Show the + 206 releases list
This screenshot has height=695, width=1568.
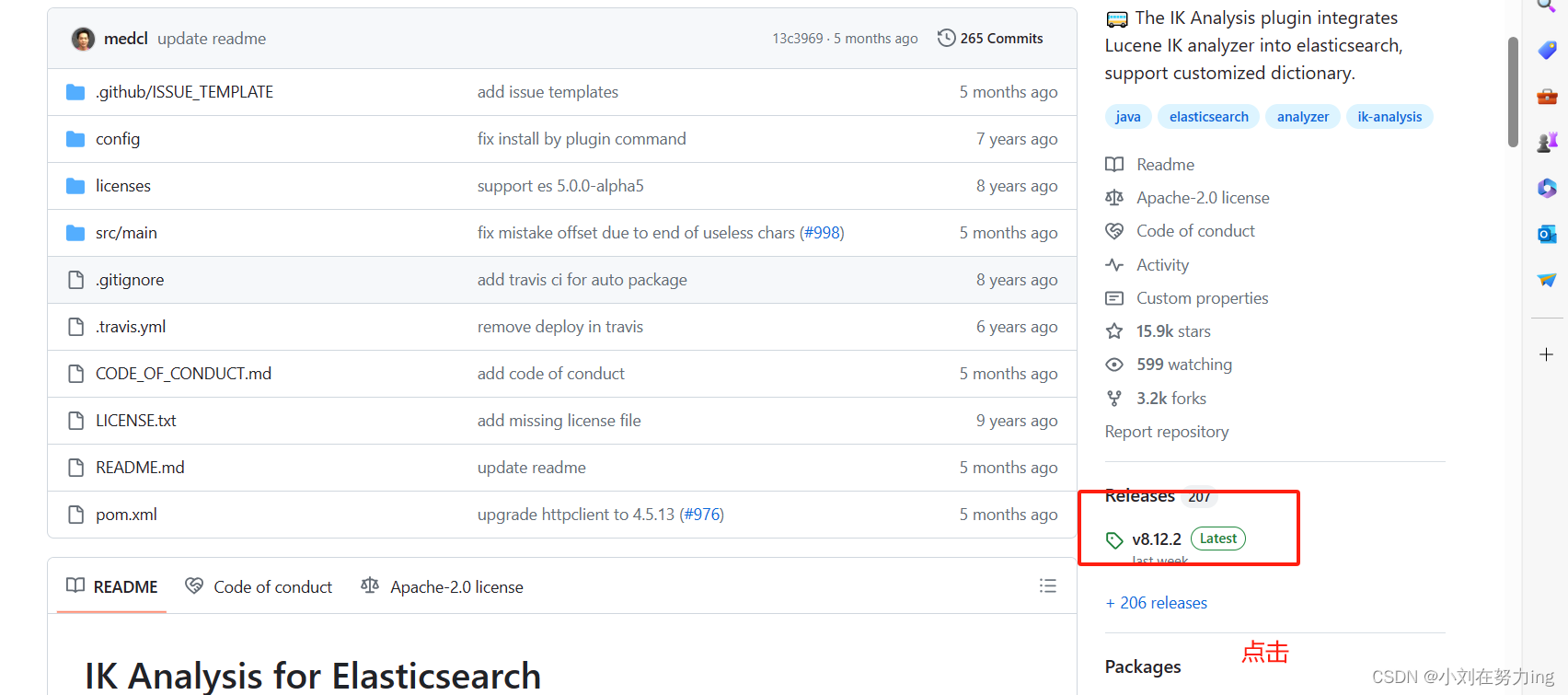click(1157, 603)
